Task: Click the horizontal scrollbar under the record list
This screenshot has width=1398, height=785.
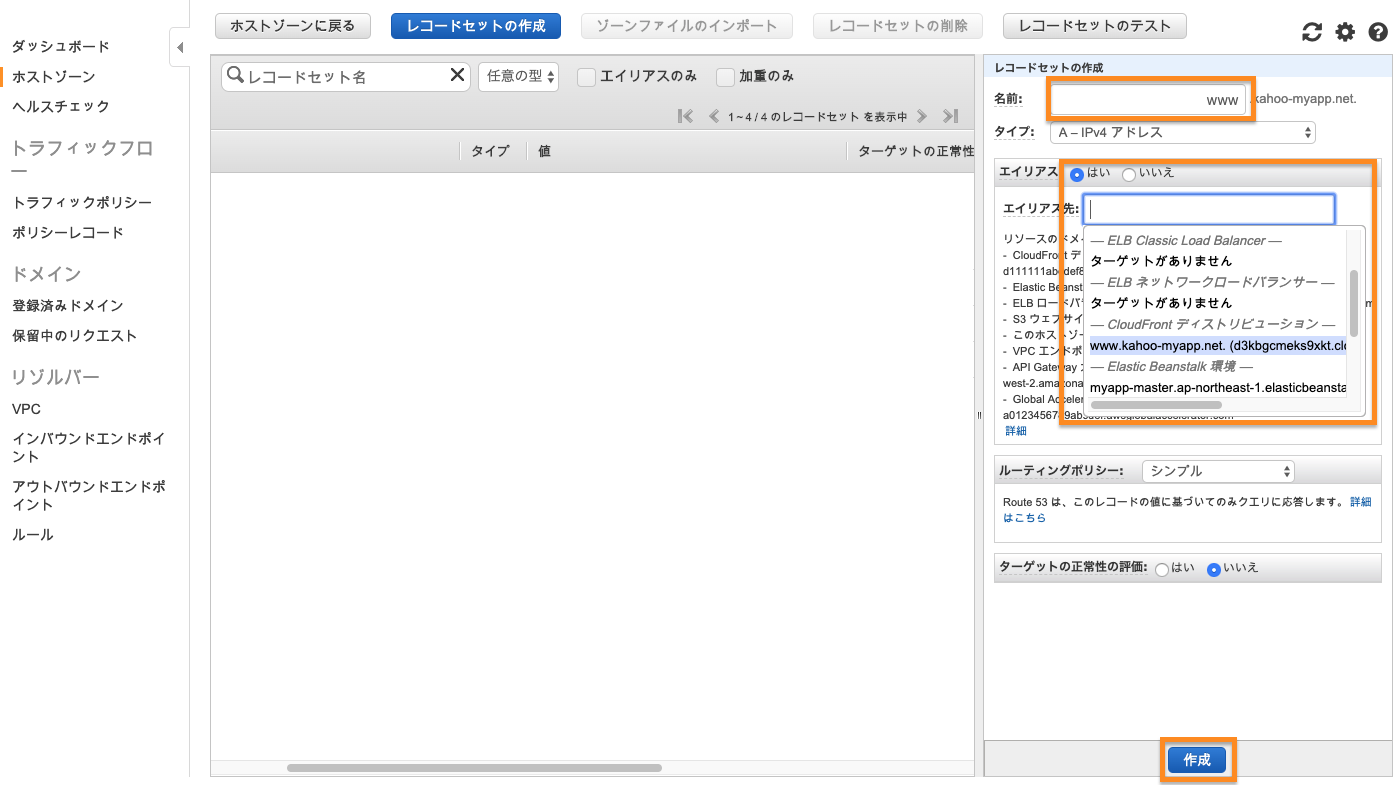Action: click(474, 768)
